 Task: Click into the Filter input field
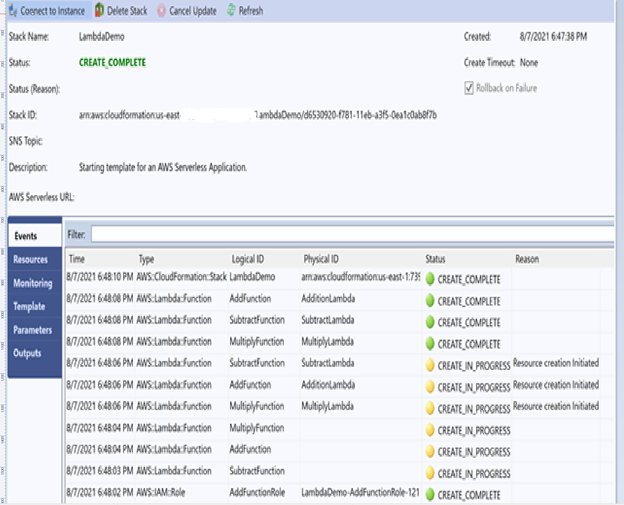pos(353,234)
